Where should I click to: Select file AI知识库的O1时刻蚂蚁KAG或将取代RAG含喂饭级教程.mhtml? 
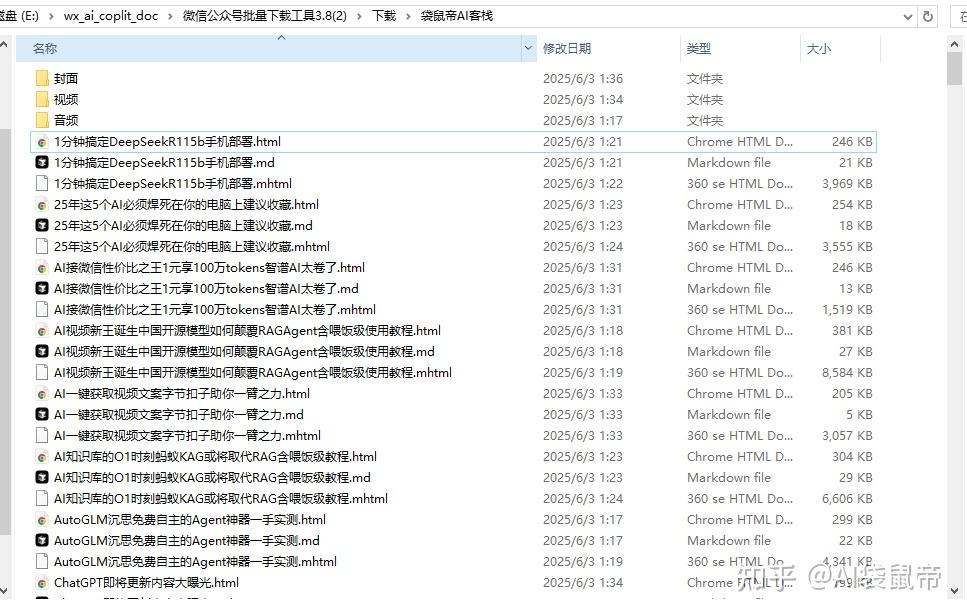221,499
